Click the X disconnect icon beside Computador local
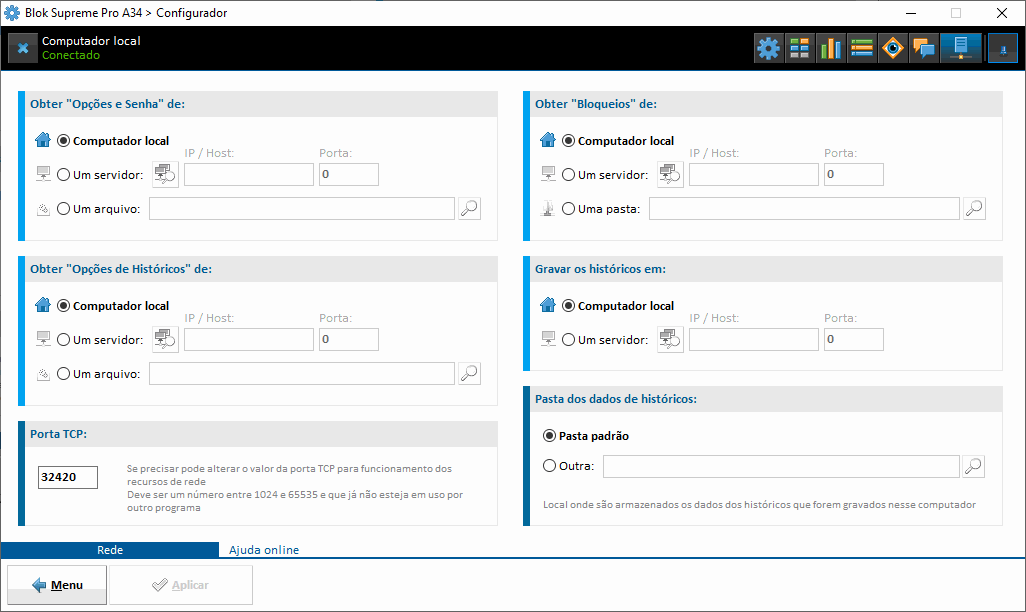This screenshot has height=612, width=1026. 23,48
